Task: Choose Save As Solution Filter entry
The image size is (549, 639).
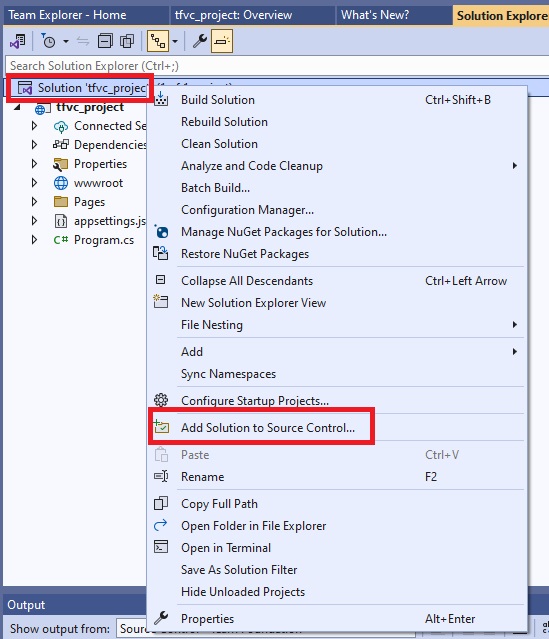Action: click(338, 570)
